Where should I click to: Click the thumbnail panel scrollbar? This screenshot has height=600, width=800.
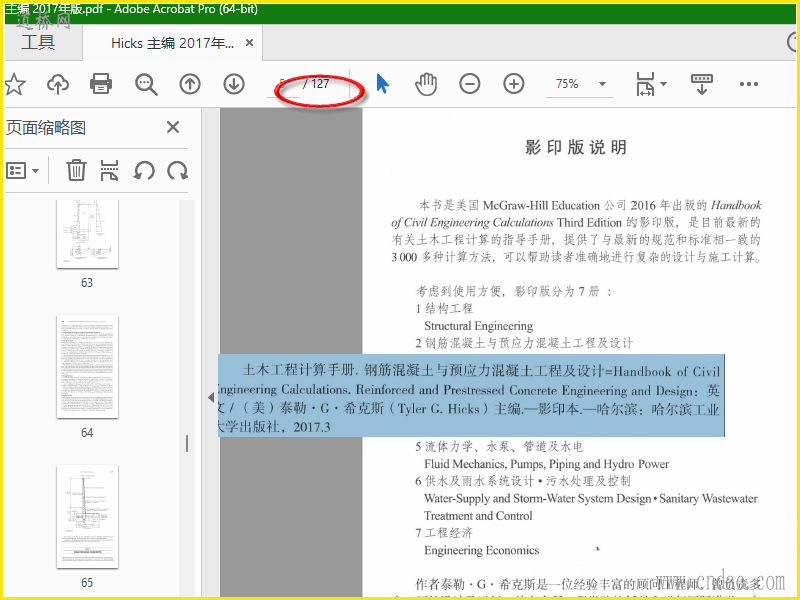click(x=187, y=443)
